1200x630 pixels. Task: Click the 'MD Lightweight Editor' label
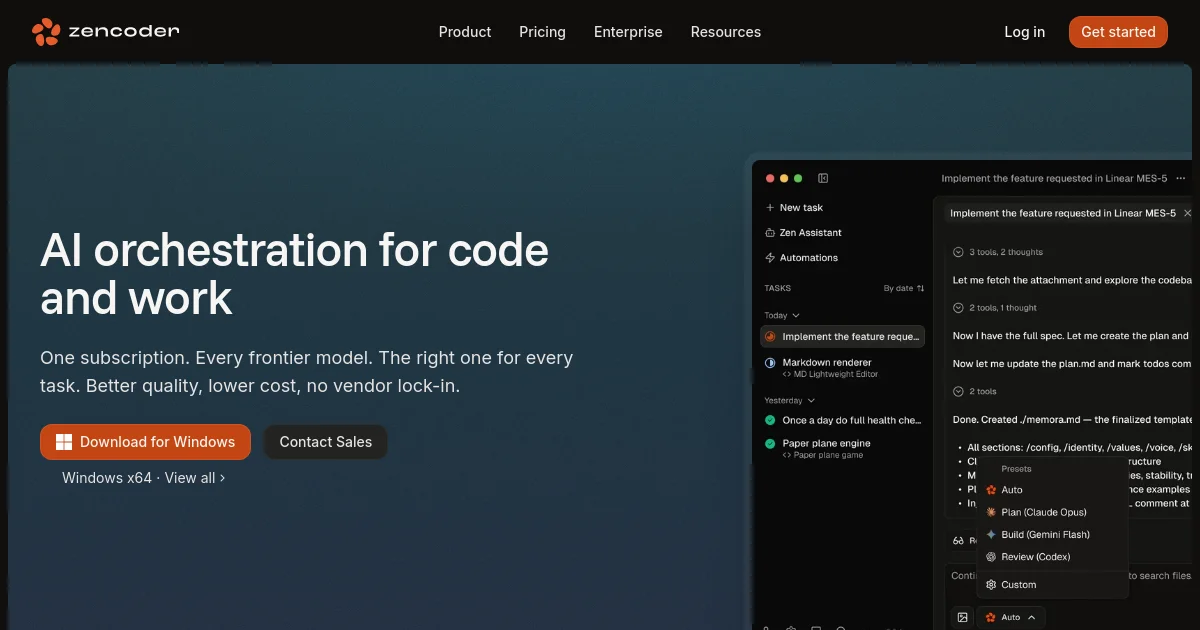pos(836,374)
